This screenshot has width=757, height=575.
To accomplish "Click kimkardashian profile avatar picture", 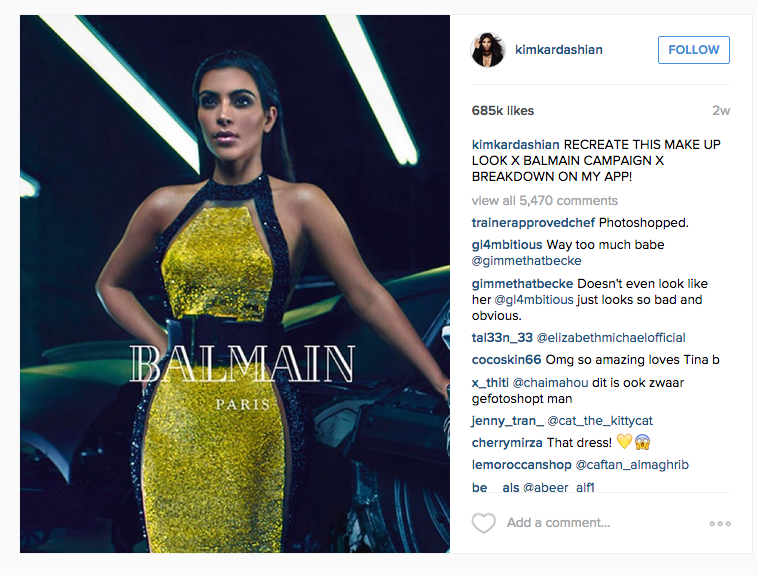I will pos(488,50).
